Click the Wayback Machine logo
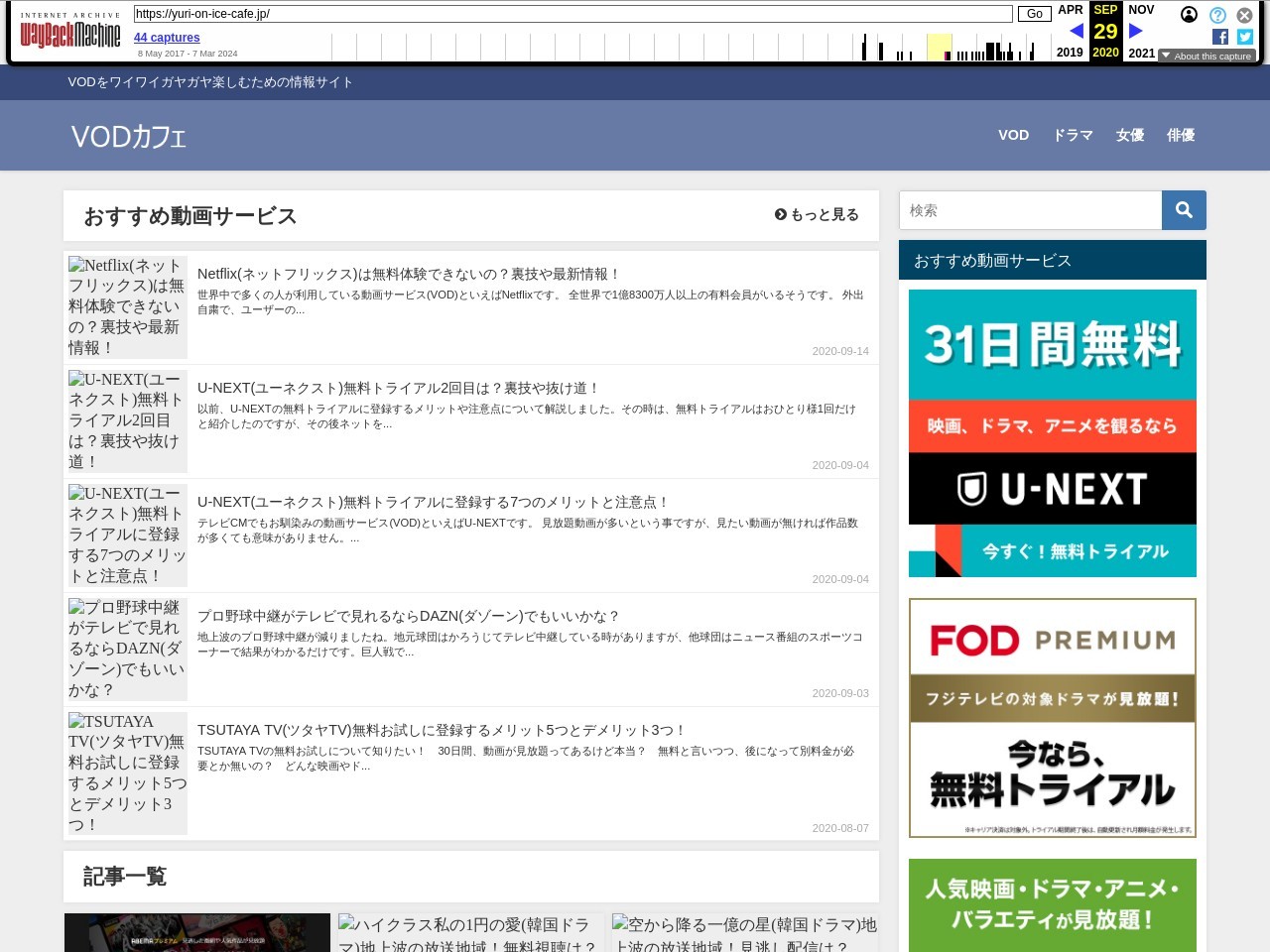The height and width of the screenshot is (952, 1270). coord(70,31)
